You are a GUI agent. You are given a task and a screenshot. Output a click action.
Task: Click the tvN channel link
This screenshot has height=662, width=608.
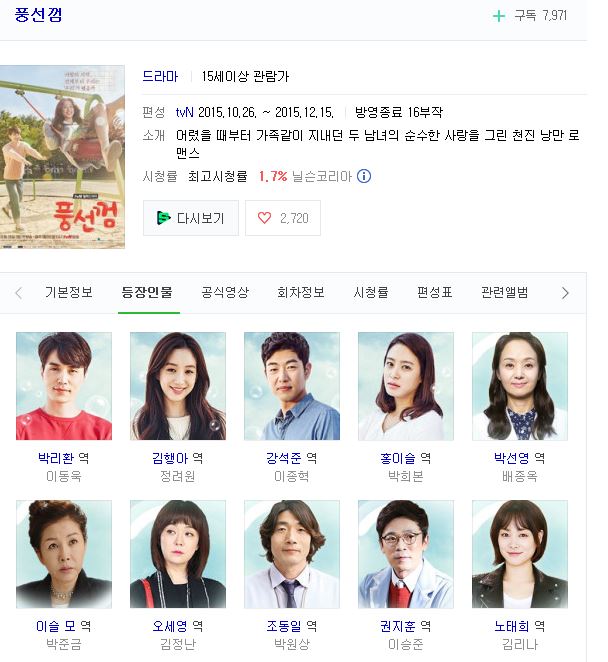[x=185, y=112]
